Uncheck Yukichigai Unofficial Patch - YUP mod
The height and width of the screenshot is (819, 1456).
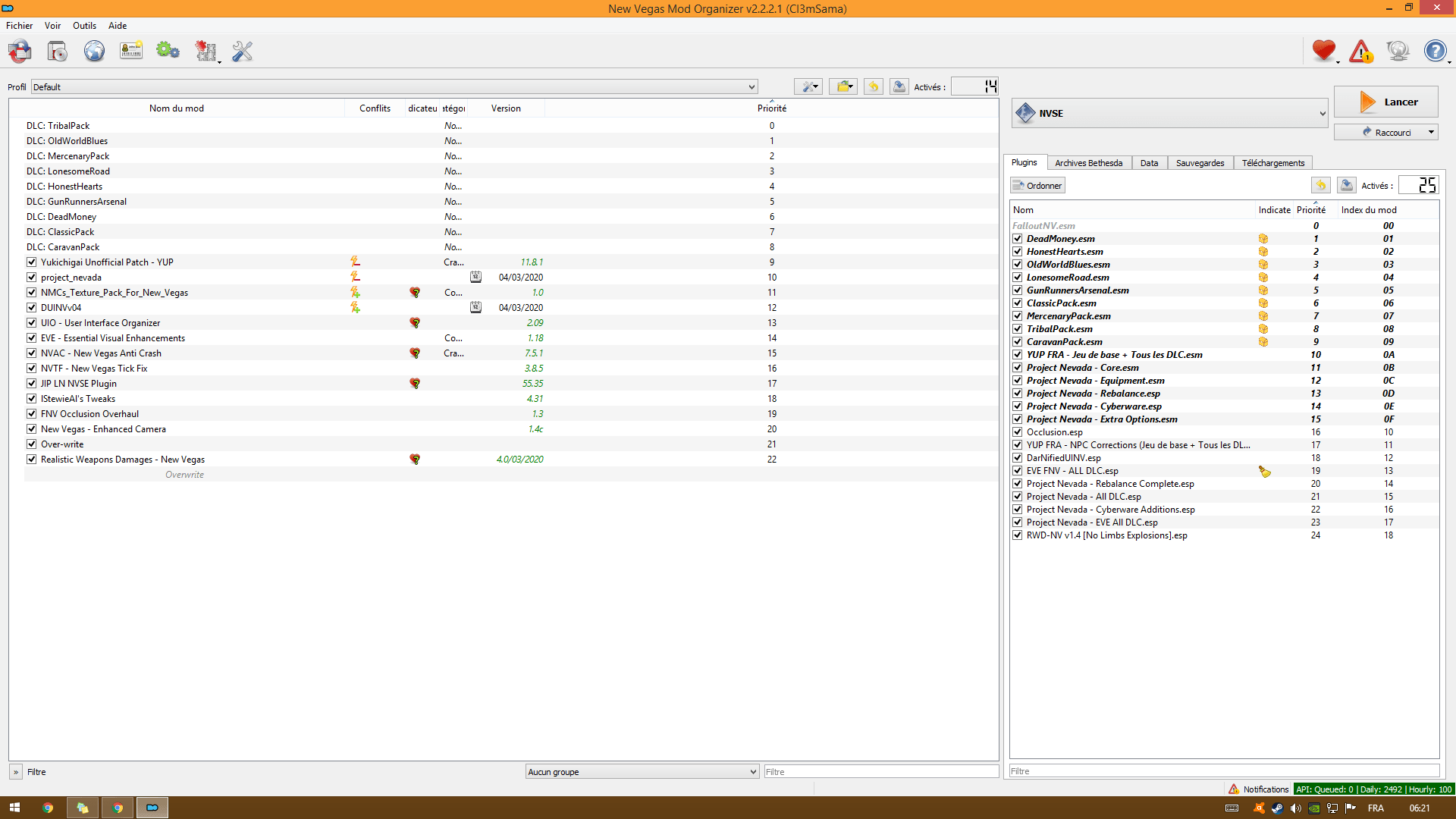point(31,262)
